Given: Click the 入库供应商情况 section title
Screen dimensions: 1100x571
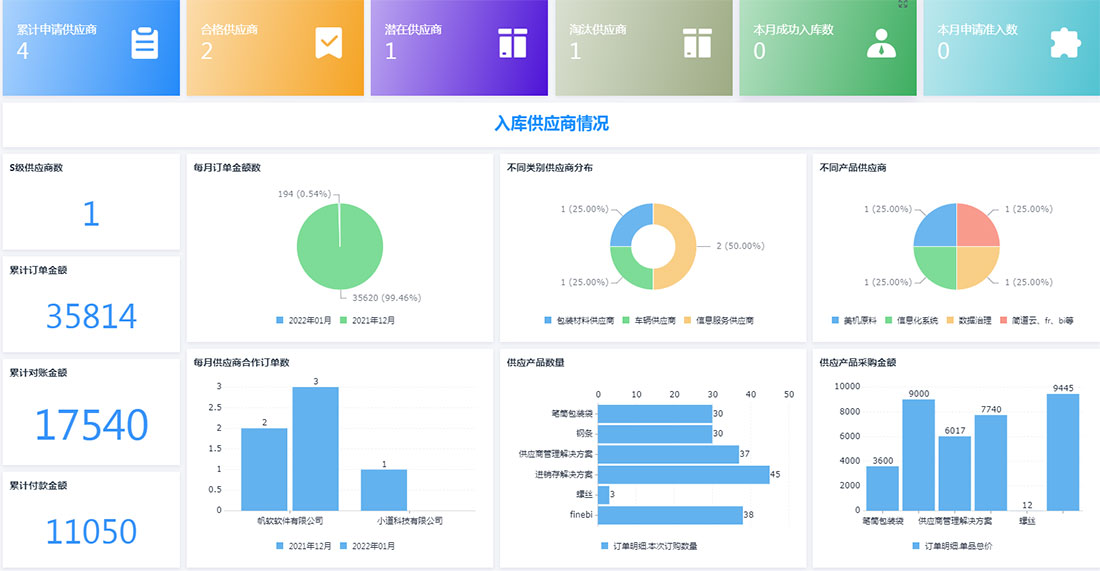Looking at the screenshot, I should pyautogui.click(x=551, y=124).
